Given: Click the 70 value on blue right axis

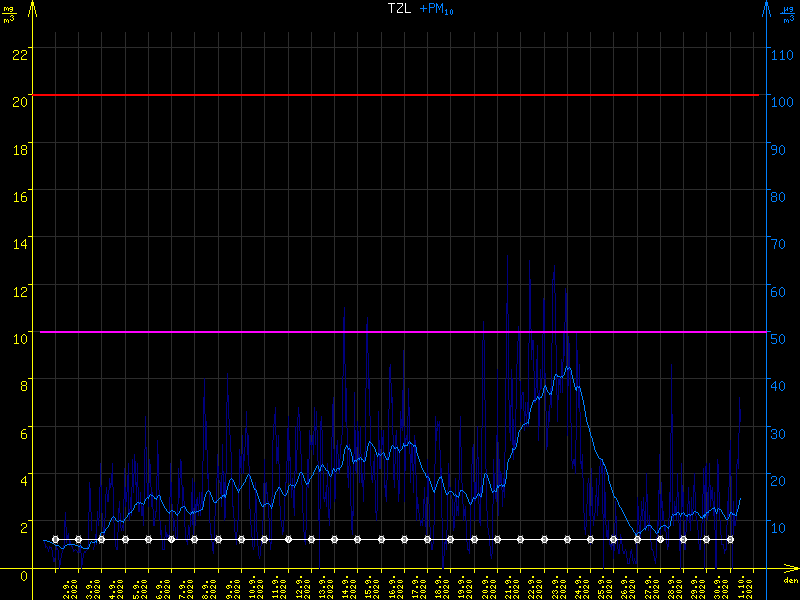Looking at the screenshot, I should (781, 243).
